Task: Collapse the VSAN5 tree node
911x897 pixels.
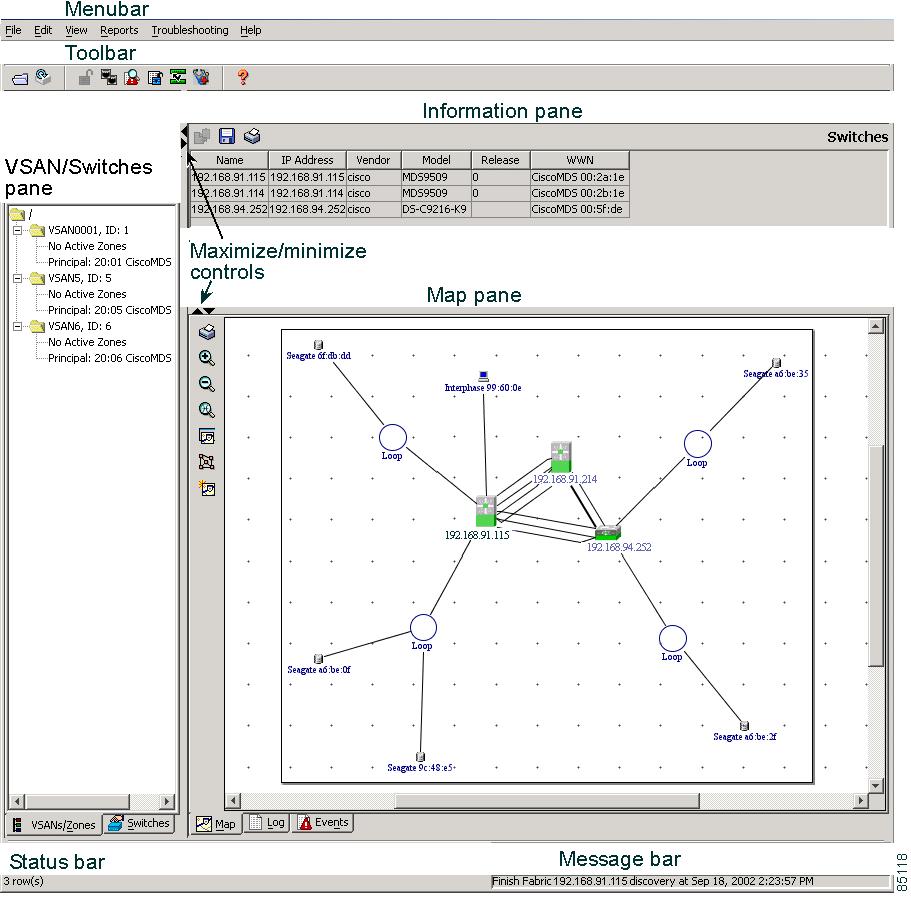Action: click(18, 278)
